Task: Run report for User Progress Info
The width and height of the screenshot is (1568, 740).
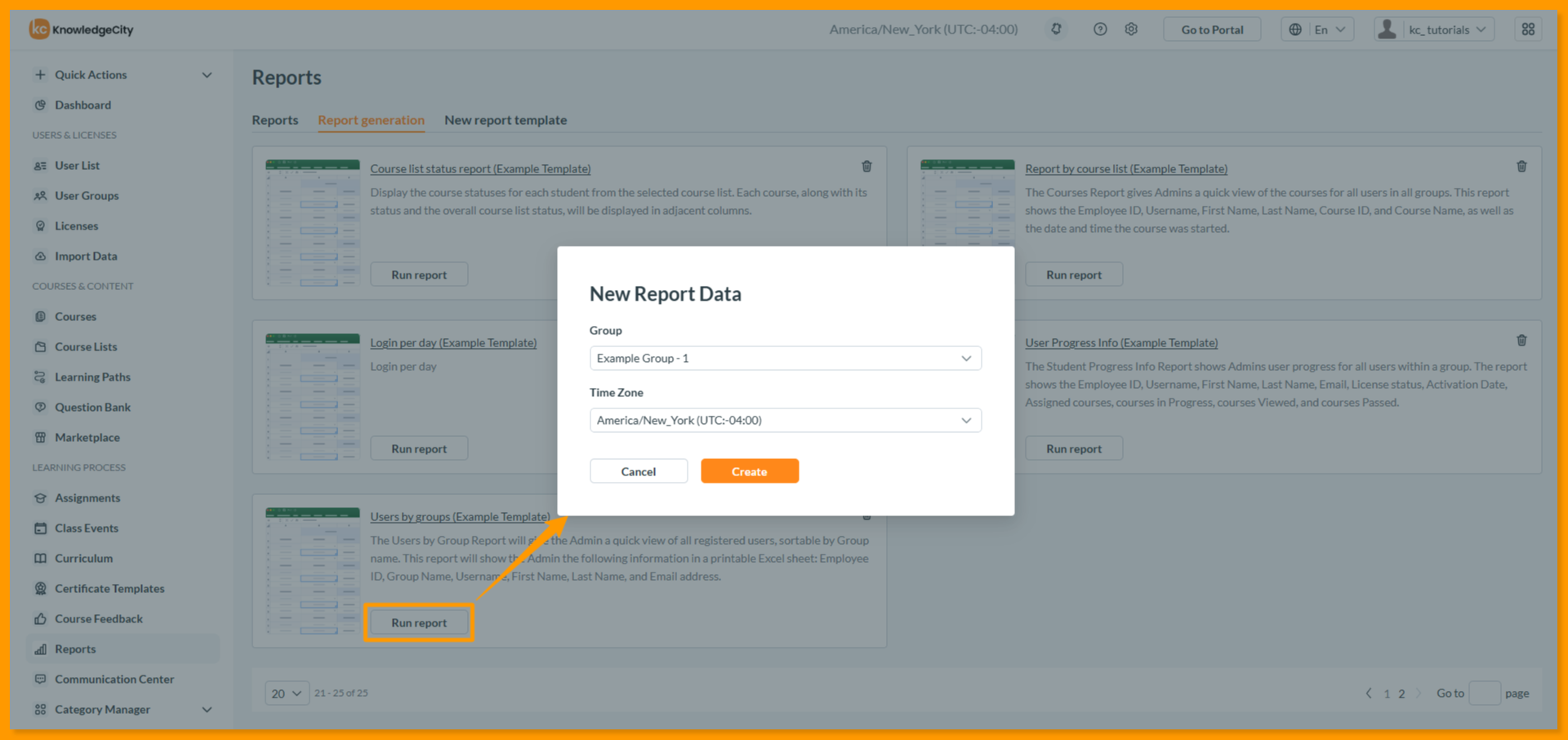Action: tap(1074, 448)
